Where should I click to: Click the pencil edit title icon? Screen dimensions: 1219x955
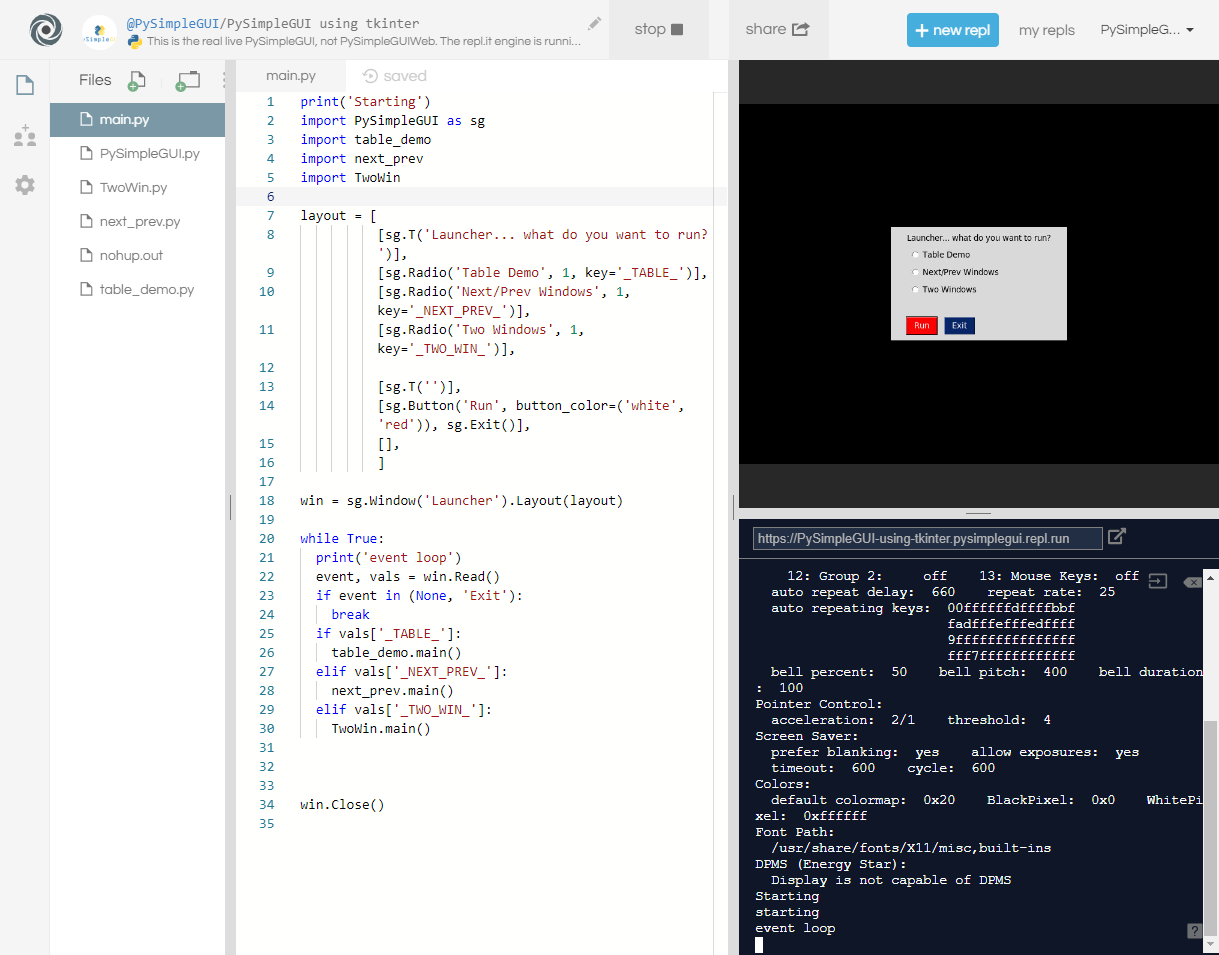click(594, 22)
